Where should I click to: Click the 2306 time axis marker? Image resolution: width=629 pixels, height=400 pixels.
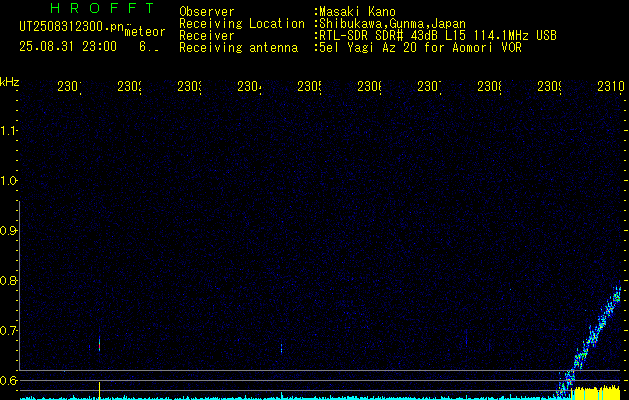point(369,86)
